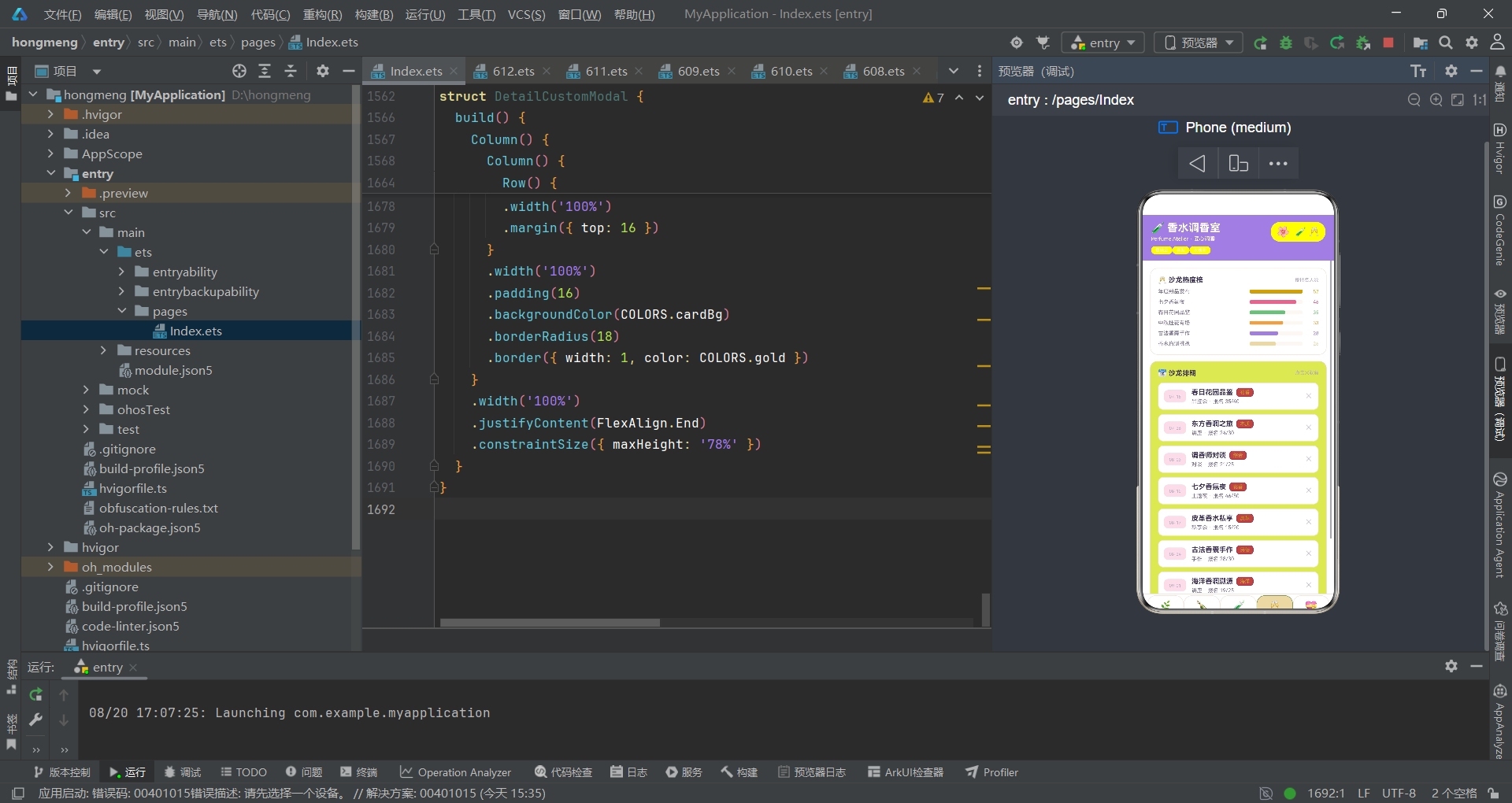1512x803 pixels.
Task: Open Run panel wrench settings
Action: pyautogui.click(x=36, y=720)
